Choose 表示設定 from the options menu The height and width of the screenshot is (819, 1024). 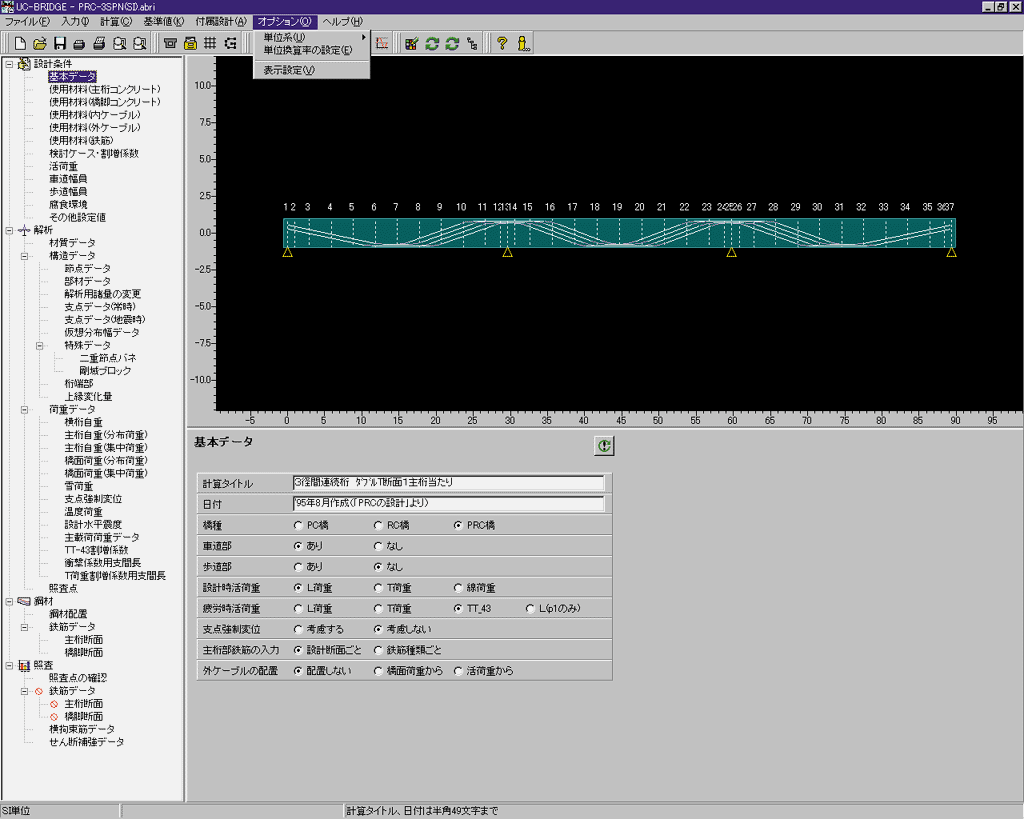coord(288,70)
